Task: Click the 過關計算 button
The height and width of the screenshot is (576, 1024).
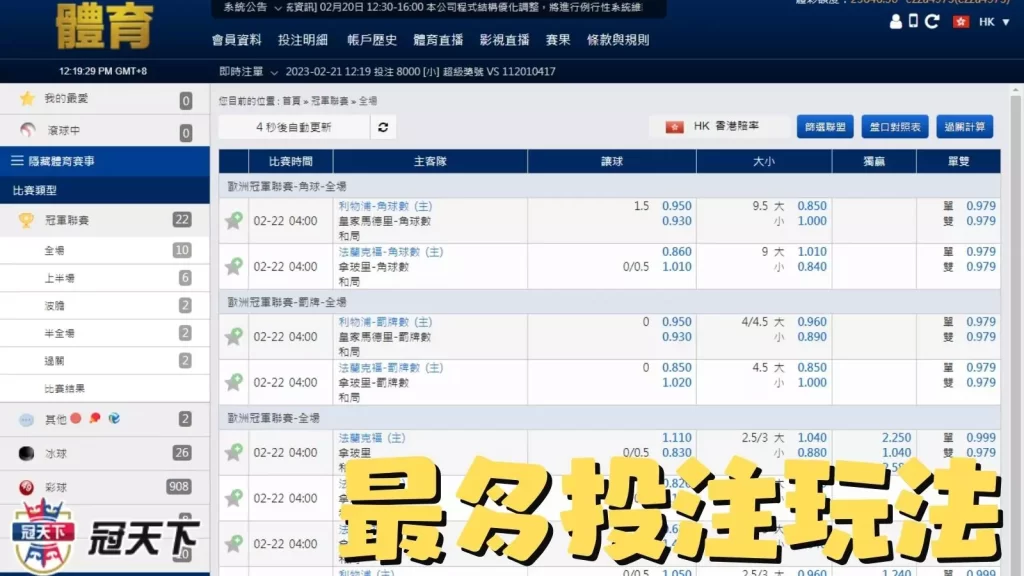Action: click(964, 127)
